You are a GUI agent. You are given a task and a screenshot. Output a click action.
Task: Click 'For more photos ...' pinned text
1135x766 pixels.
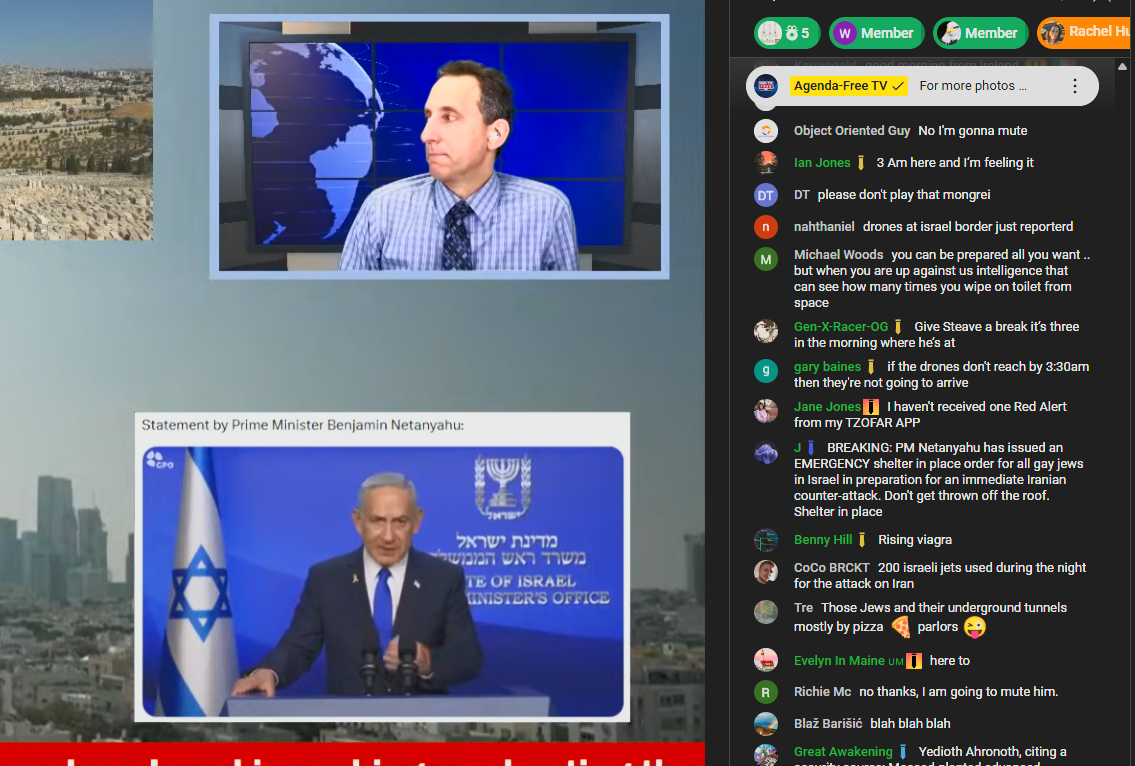click(x=973, y=86)
